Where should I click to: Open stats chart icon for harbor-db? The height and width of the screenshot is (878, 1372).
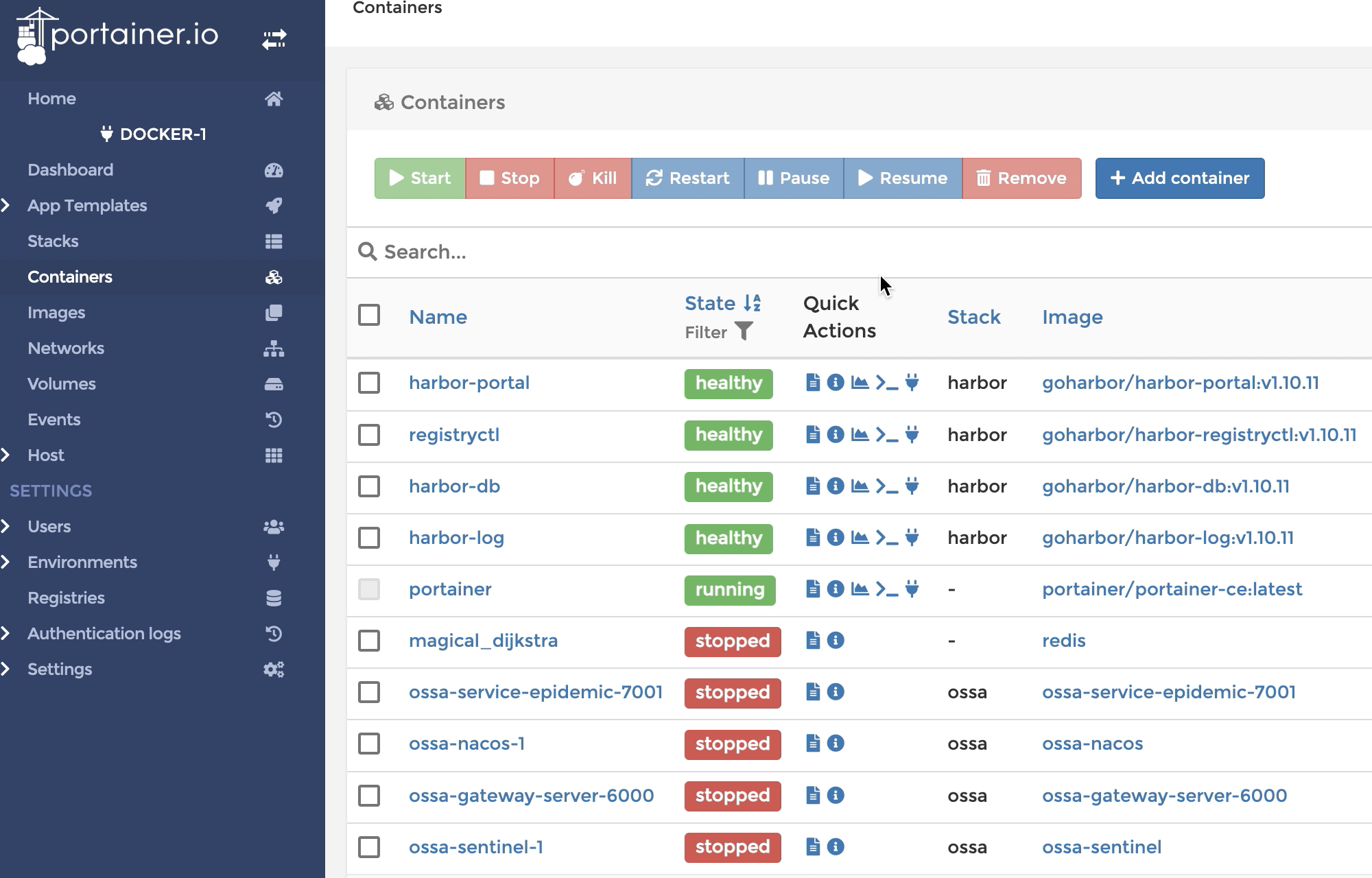[x=860, y=486]
